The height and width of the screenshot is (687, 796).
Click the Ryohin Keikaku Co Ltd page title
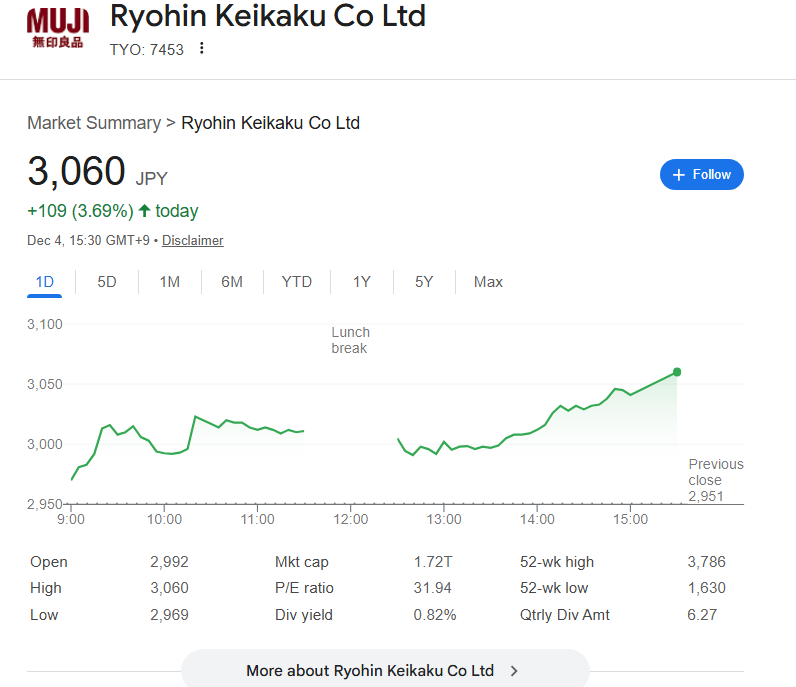268,16
